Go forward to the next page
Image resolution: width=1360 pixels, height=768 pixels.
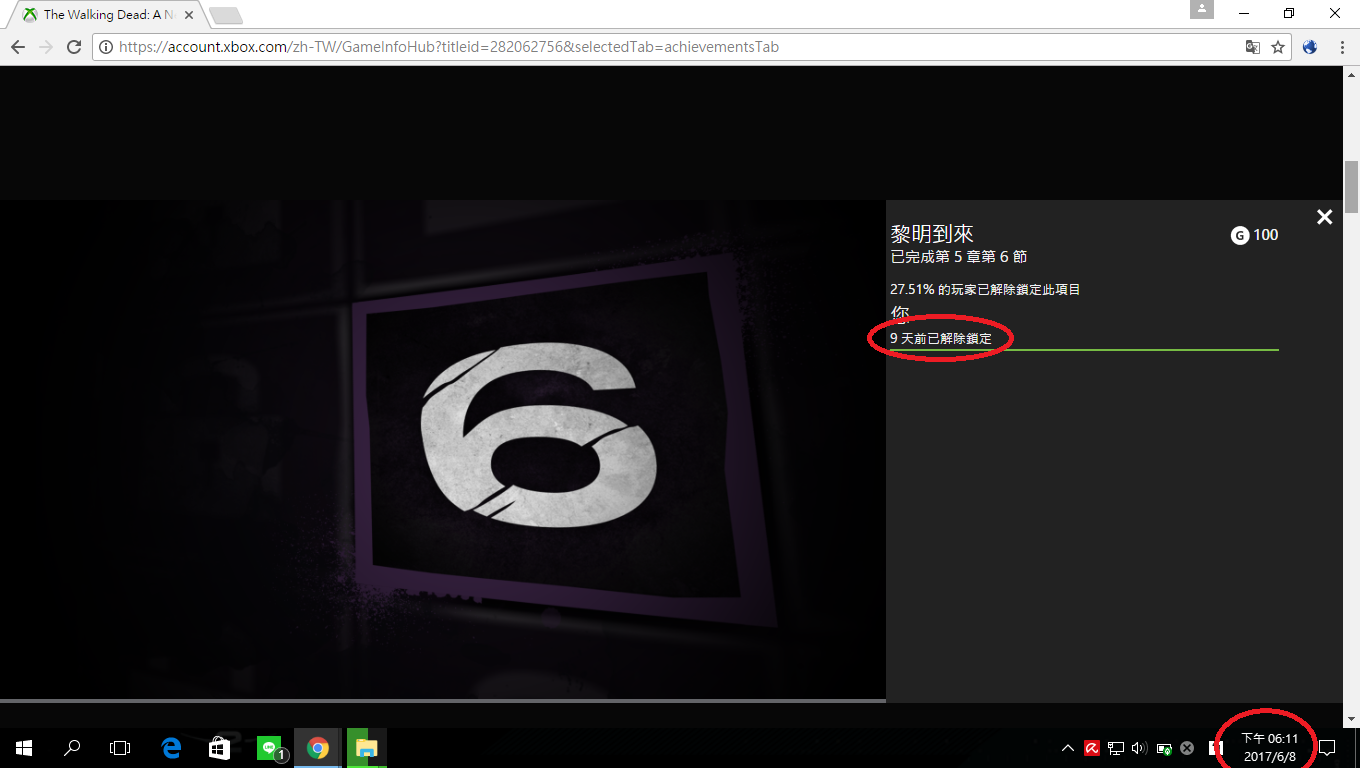[x=46, y=47]
